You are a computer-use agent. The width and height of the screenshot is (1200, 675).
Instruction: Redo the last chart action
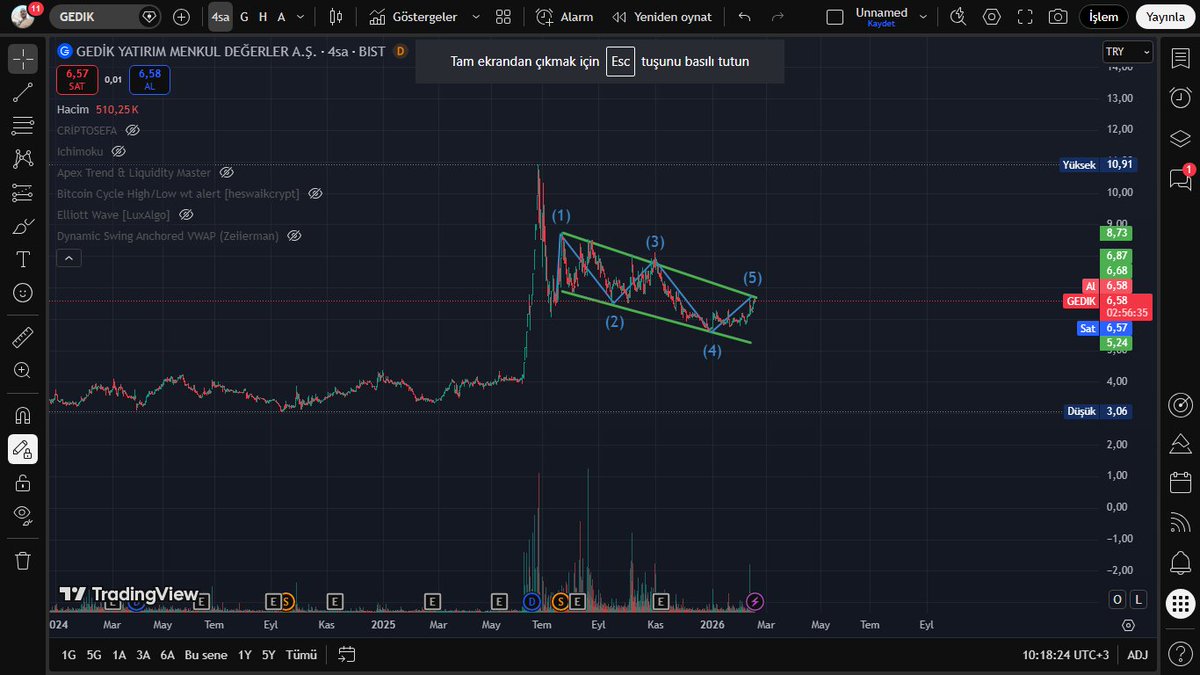(x=777, y=17)
